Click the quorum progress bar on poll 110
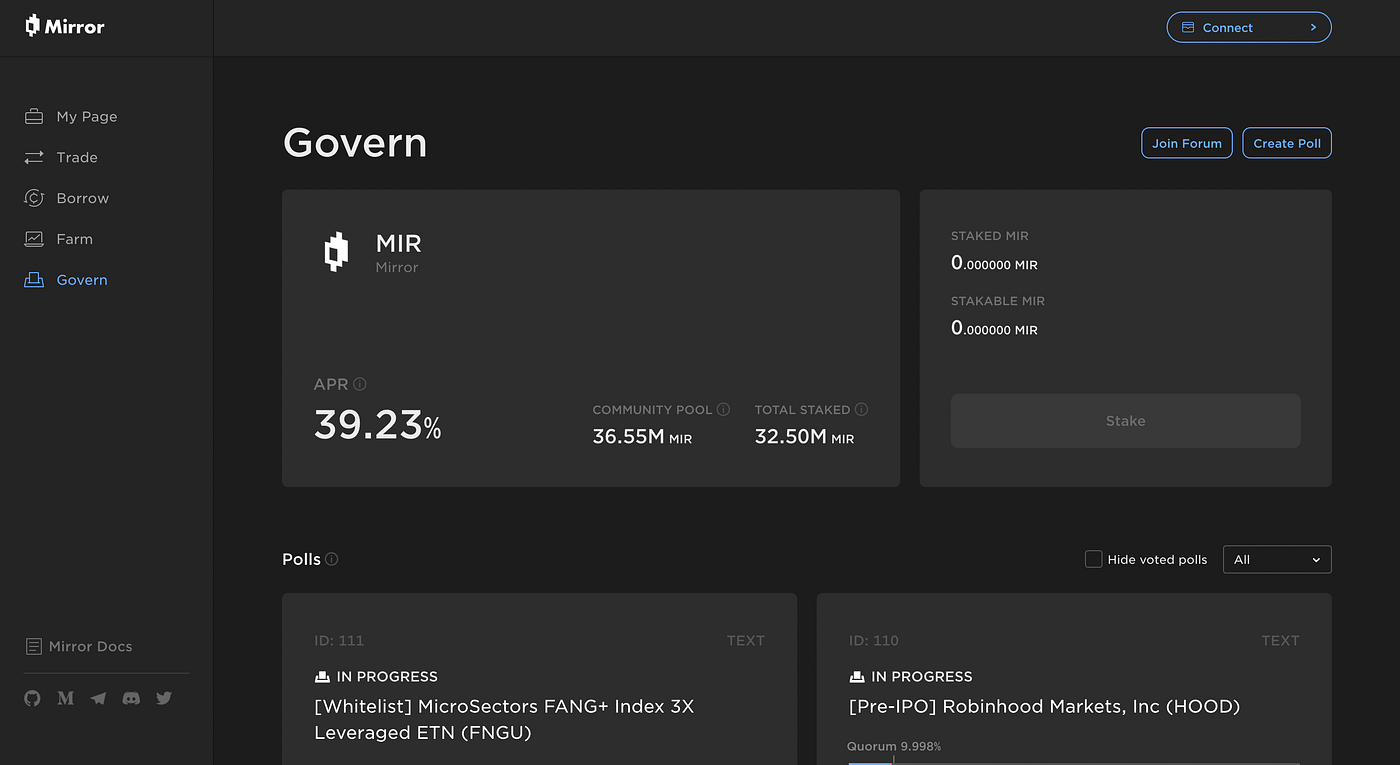The width and height of the screenshot is (1400, 765). pos(1074,762)
